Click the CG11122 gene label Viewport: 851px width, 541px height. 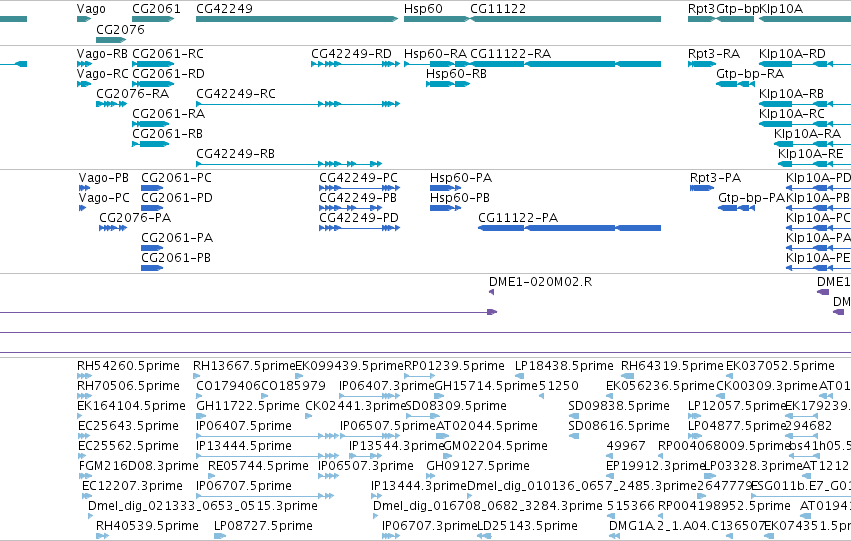[498, 9]
